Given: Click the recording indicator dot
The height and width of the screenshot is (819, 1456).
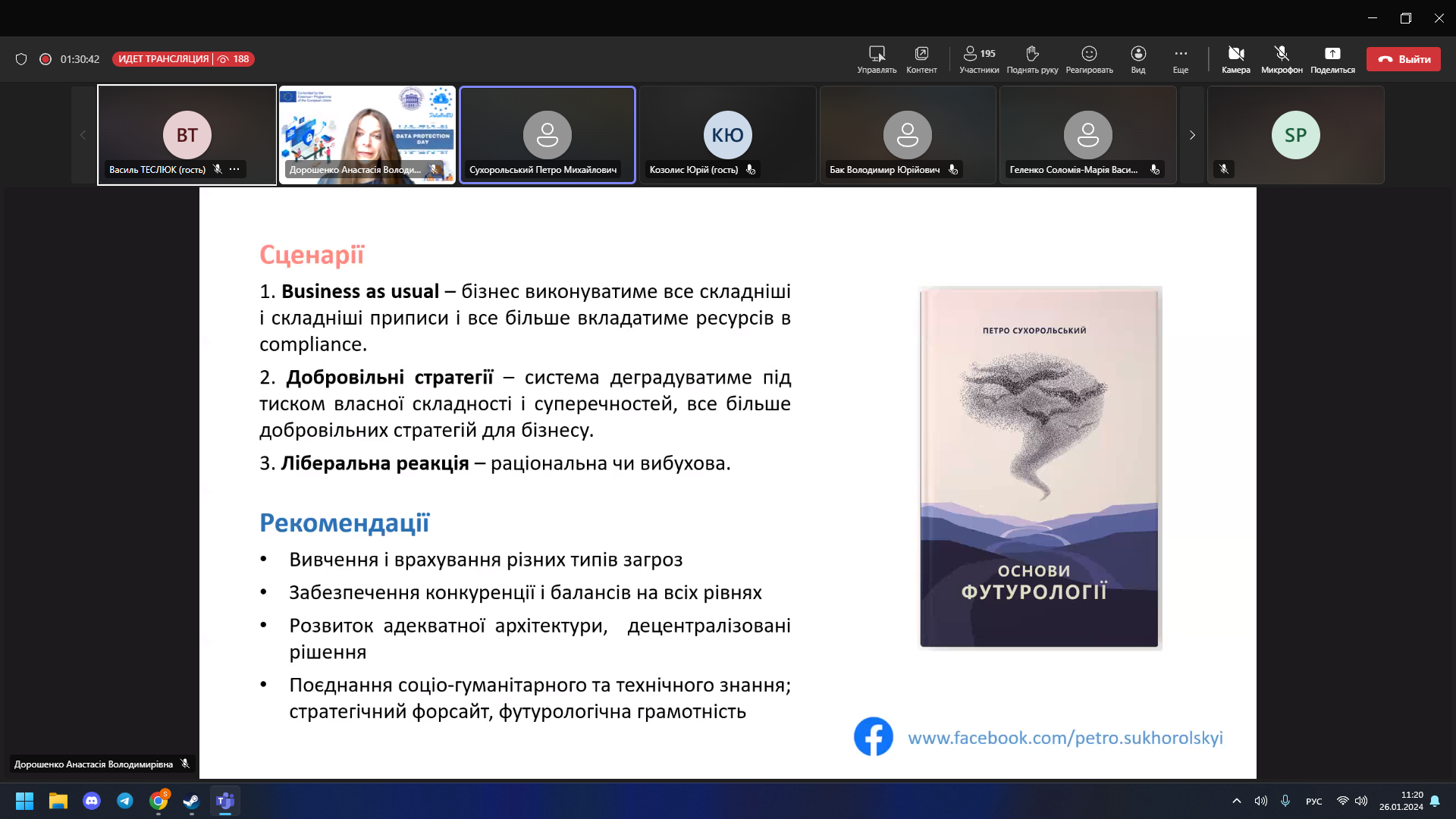Looking at the screenshot, I should tap(45, 59).
